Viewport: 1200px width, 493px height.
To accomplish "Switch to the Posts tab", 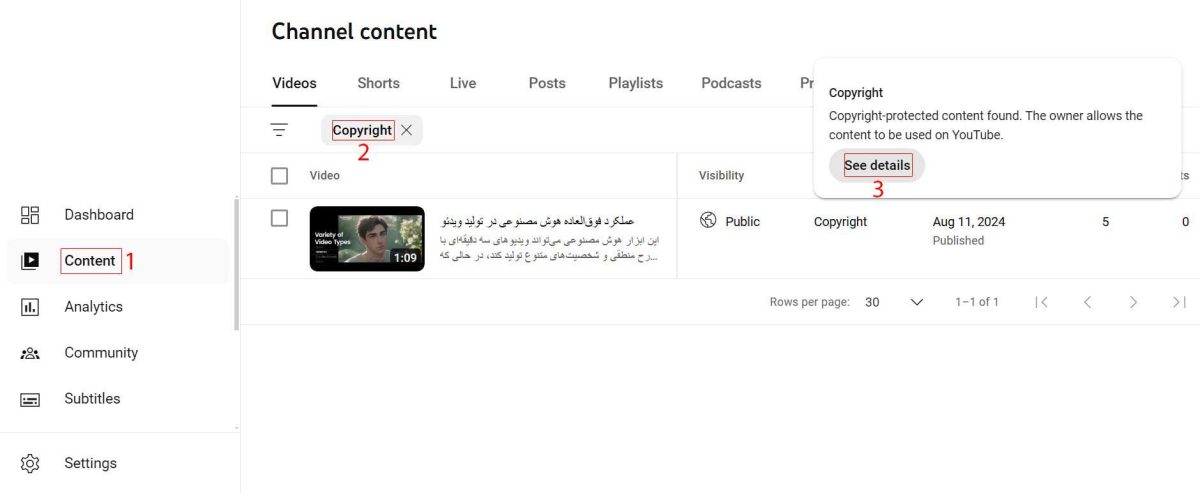I will coord(547,83).
